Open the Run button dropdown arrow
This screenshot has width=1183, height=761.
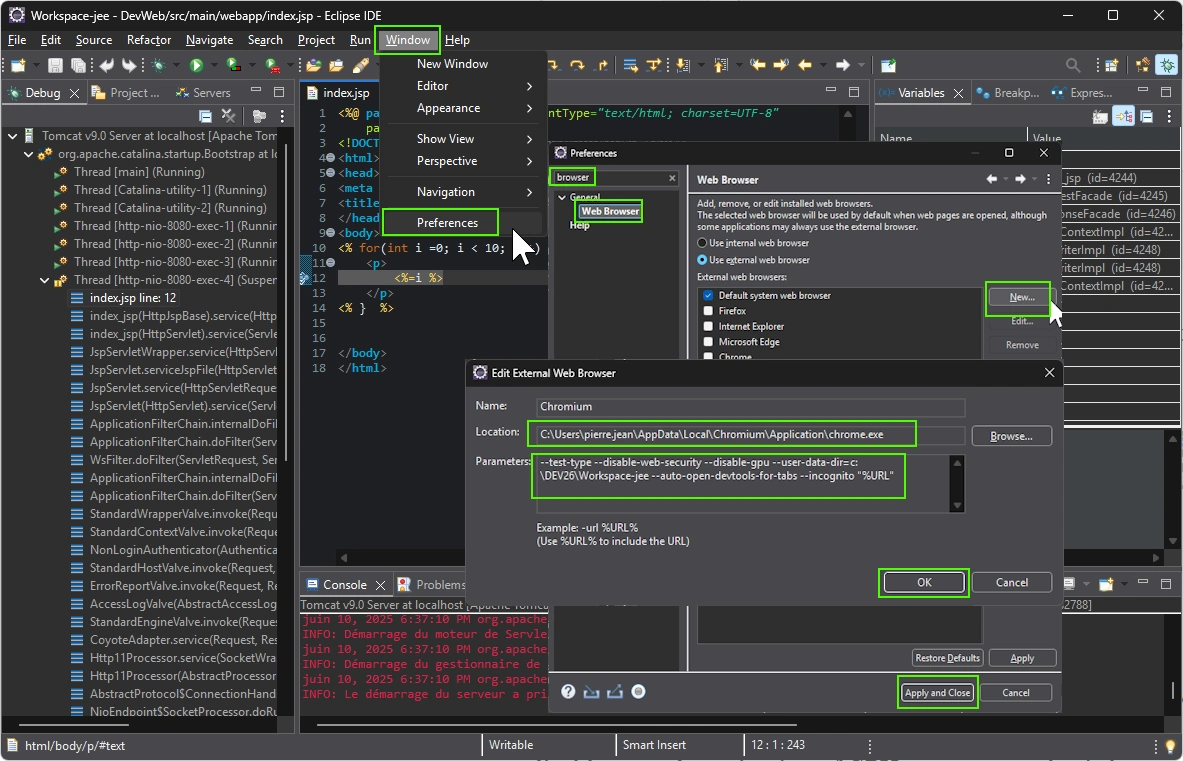pyautogui.click(x=214, y=66)
